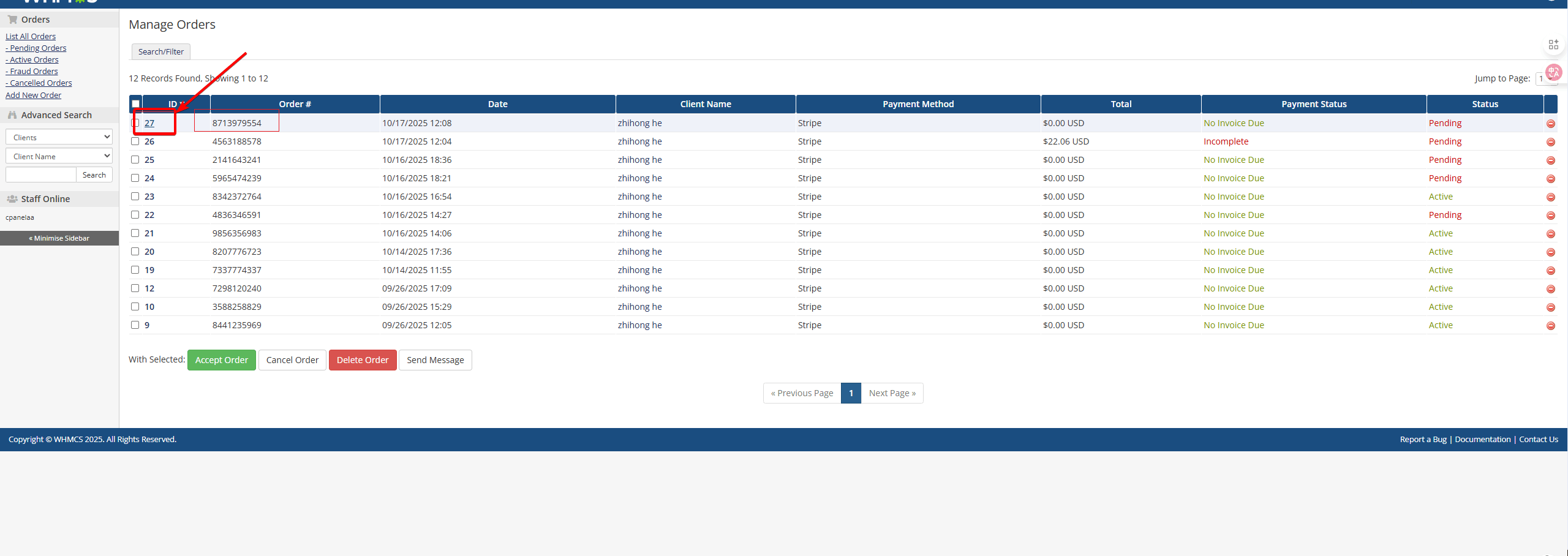The image size is (1568, 556).
Task: Sort by Total column header
Action: tap(1121, 104)
